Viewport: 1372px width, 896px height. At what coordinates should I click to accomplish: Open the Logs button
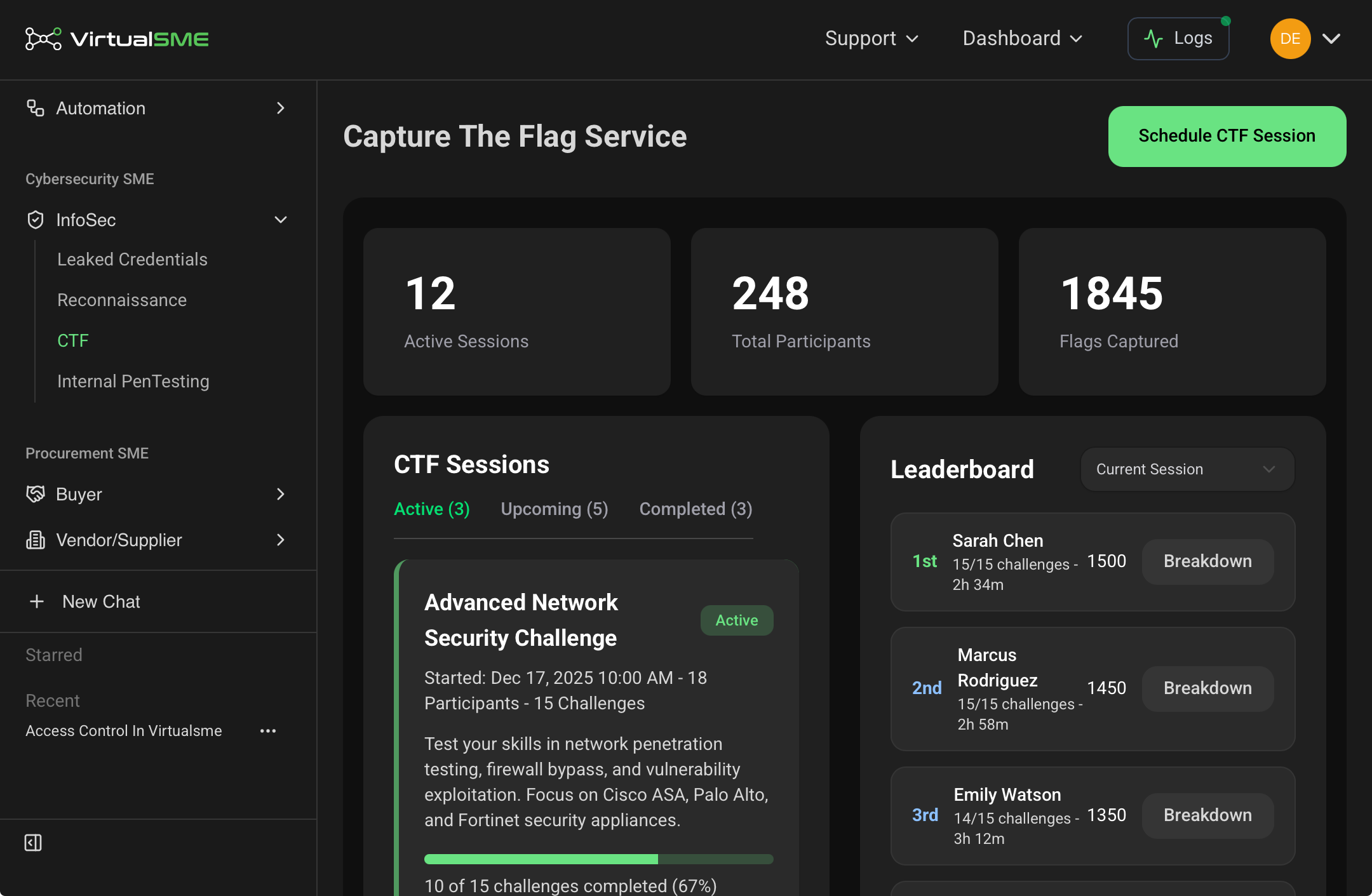[1178, 39]
